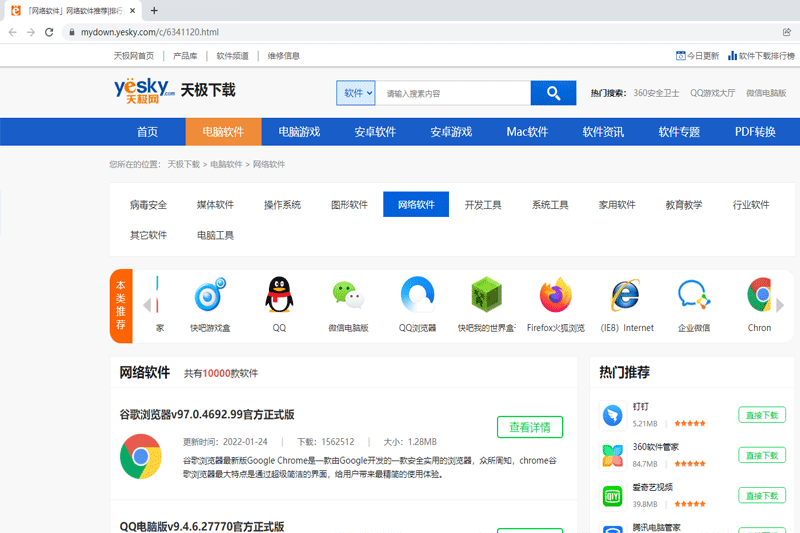This screenshot has height=533, width=800.
Task: Click the share icon in address bar
Action: 787,32
